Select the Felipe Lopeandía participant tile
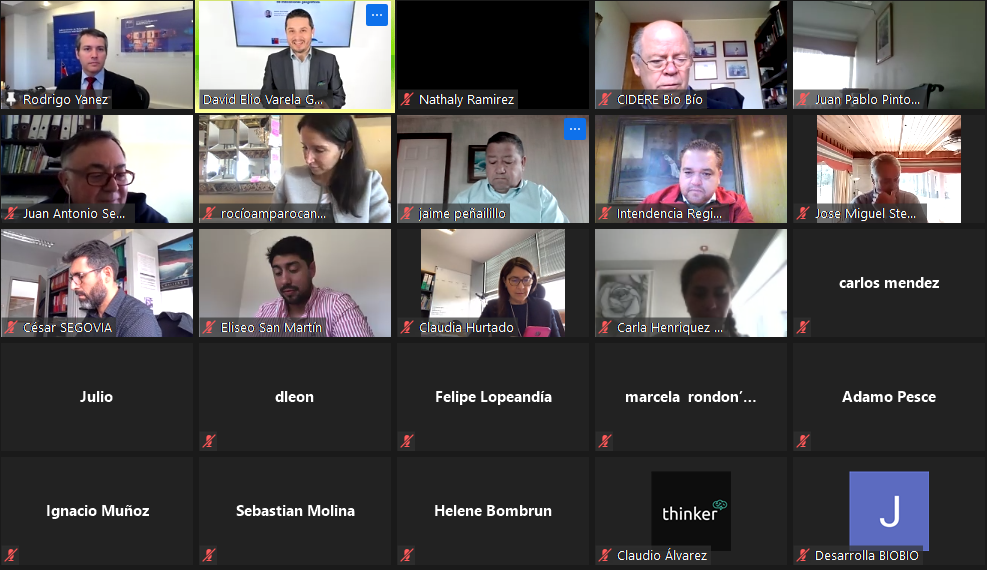This screenshot has height=570, width=987. pos(493,397)
